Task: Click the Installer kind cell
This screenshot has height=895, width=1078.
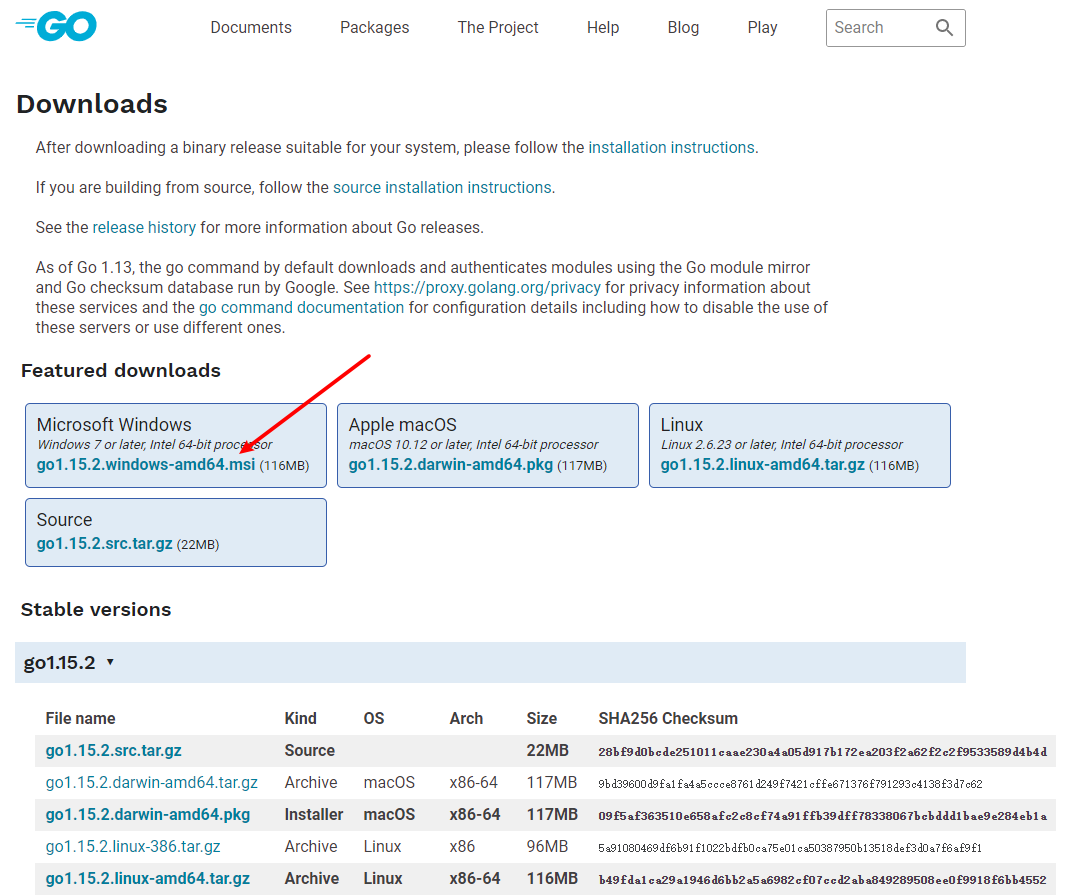Action: (x=314, y=815)
